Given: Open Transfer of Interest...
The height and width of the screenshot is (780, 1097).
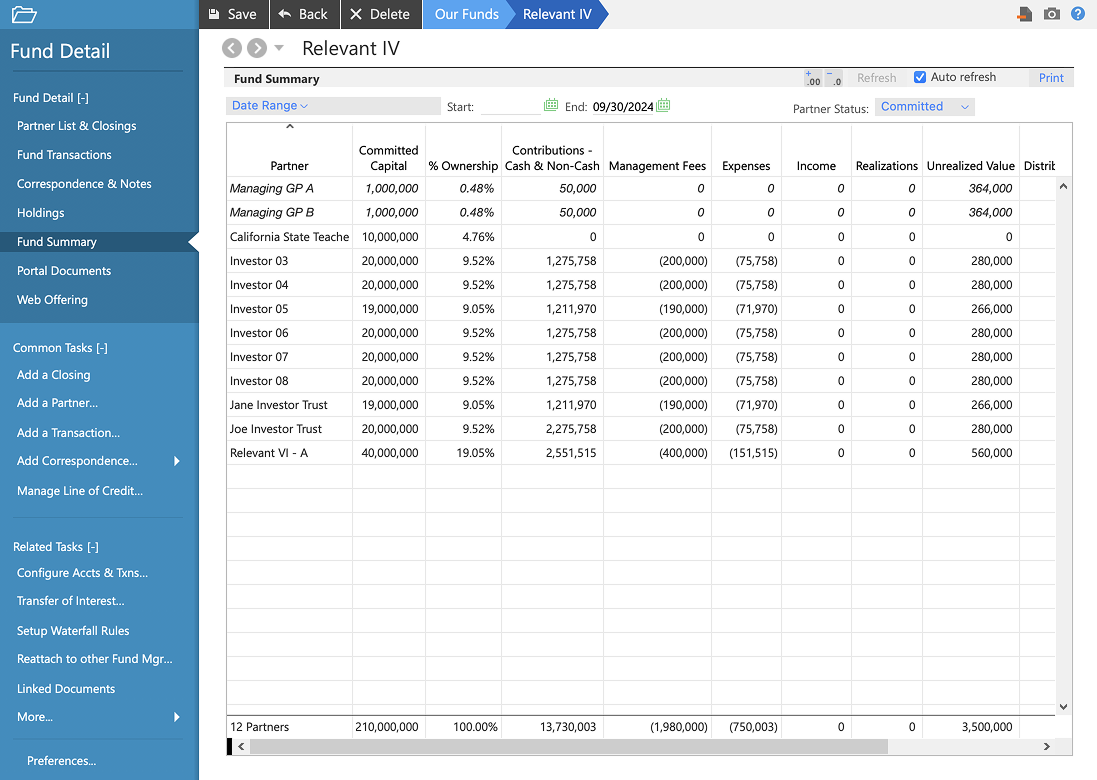Looking at the screenshot, I should click(x=71, y=601).
